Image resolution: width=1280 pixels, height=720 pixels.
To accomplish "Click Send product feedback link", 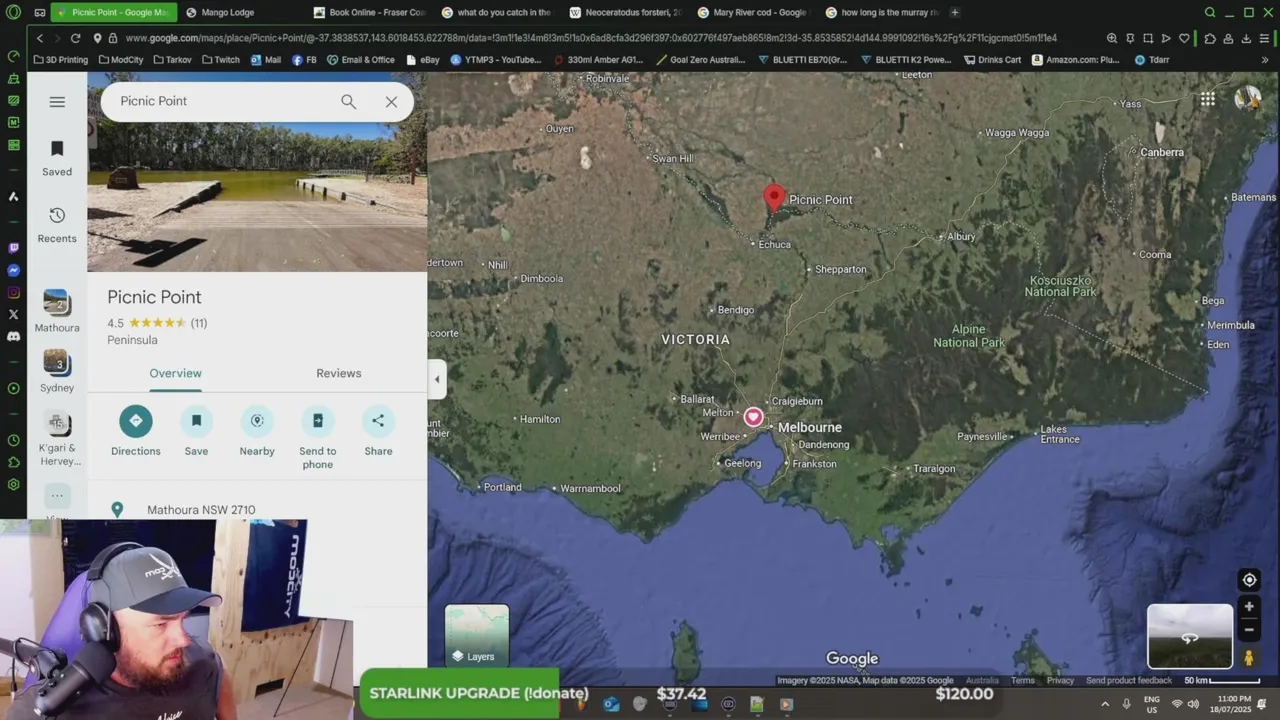I will point(1129,681).
